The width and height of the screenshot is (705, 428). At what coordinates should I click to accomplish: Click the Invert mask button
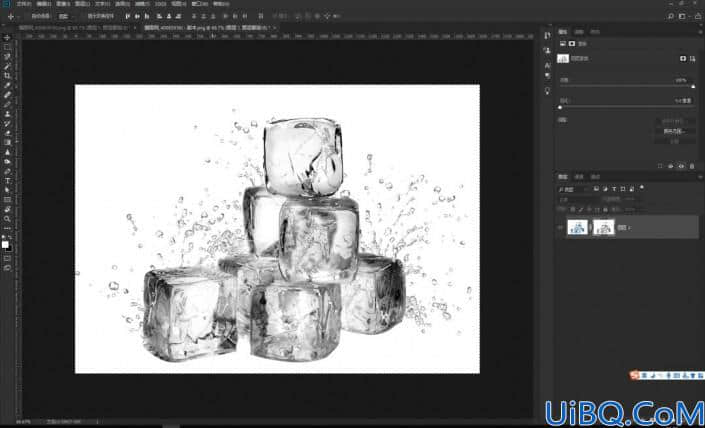(x=673, y=141)
